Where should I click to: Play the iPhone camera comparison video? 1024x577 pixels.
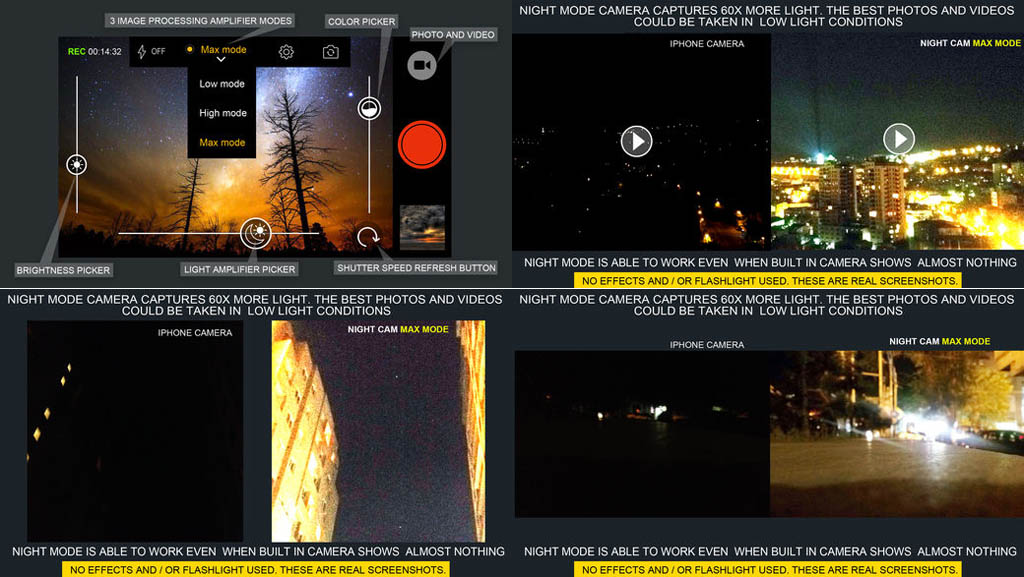coord(636,141)
